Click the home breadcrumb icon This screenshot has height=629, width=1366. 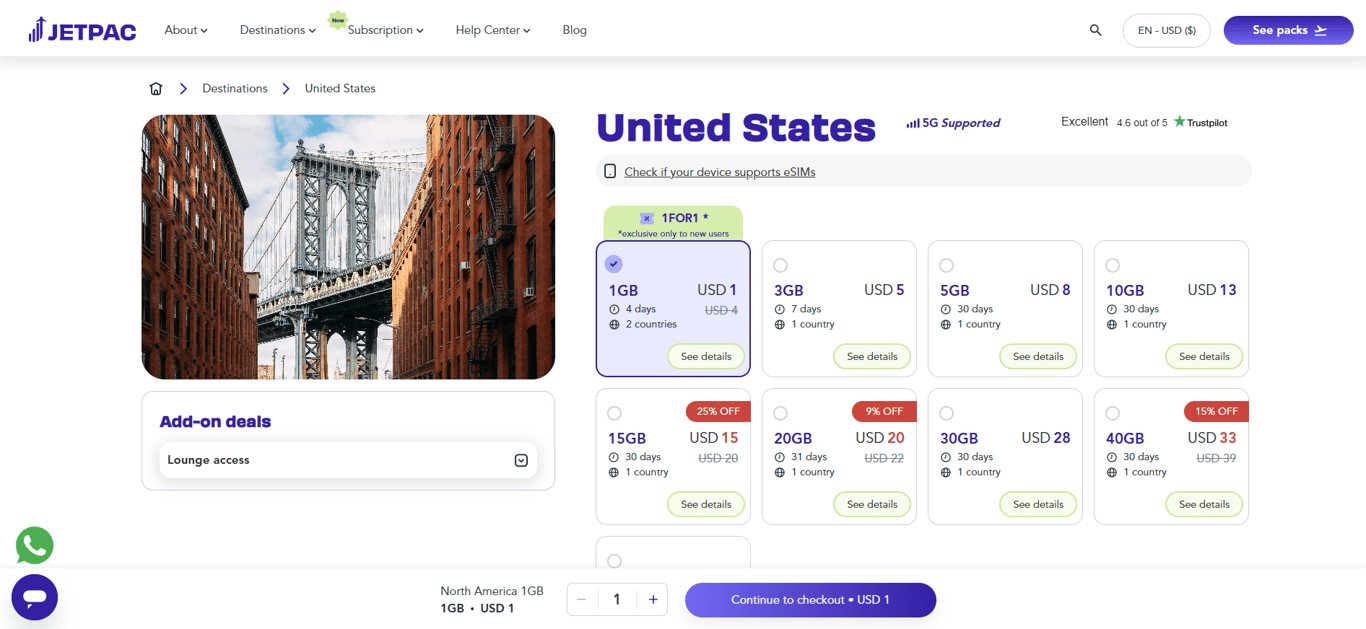coord(156,88)
